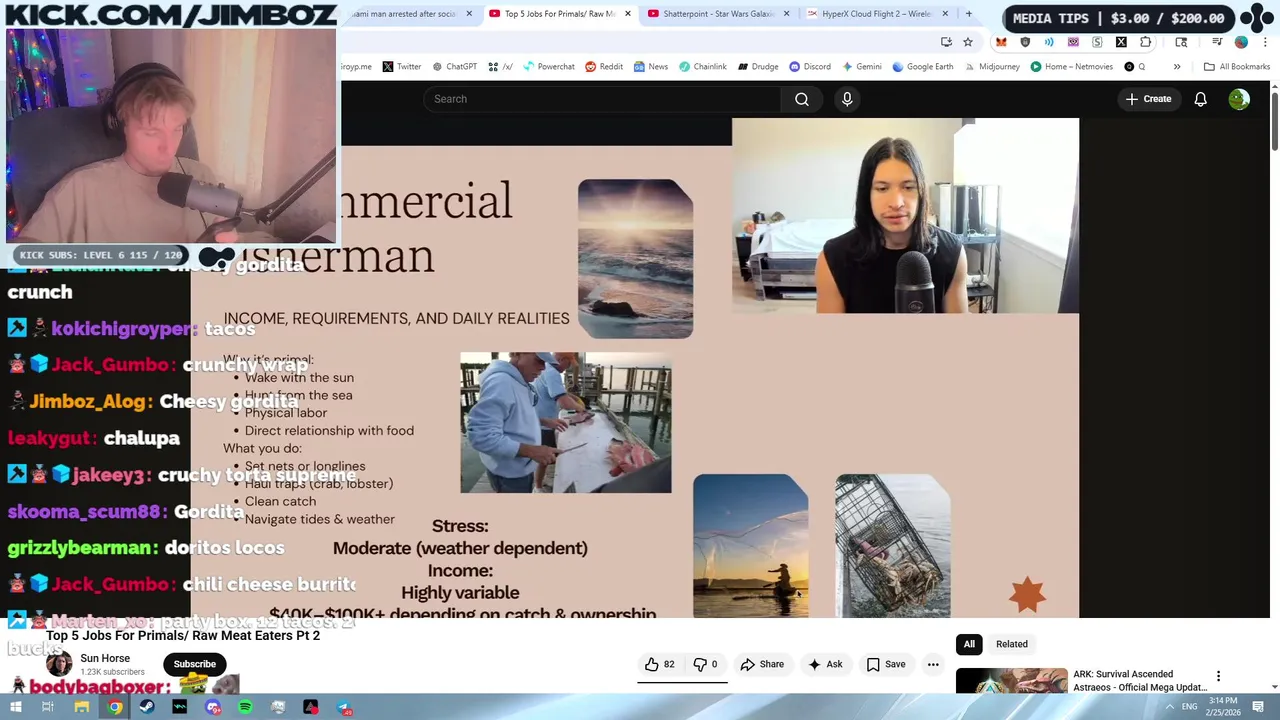Focus the YouTube Search field
Viewport: 1280px width, 720px height.
click(x=602, y=99)
